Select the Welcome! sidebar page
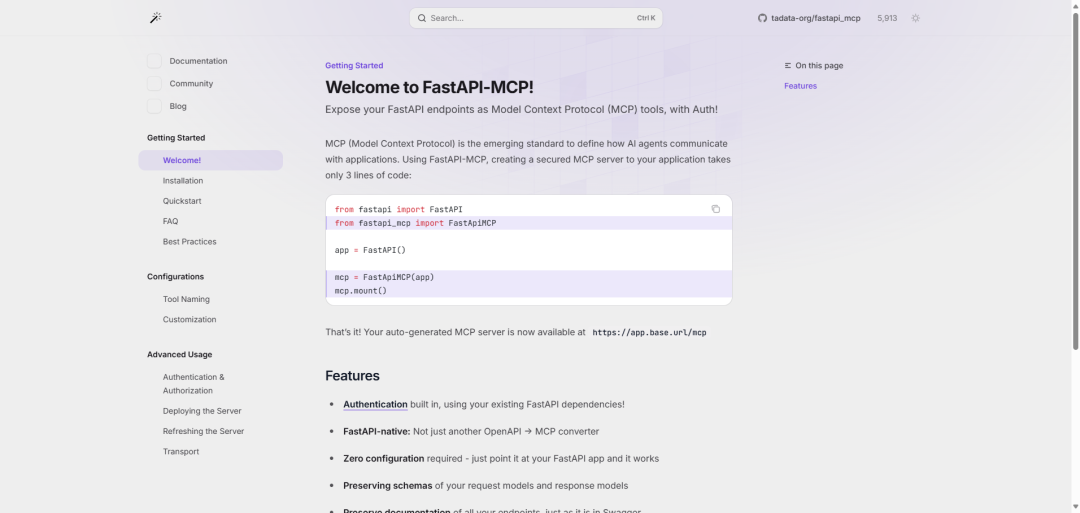The width and height of the screenshot is (1080, 513). 211,160
